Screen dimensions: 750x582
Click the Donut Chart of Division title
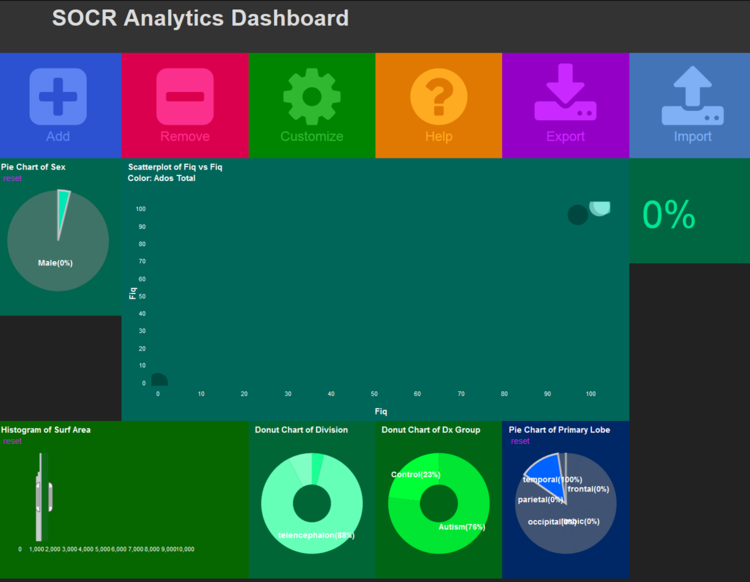[x=301, y=429]
